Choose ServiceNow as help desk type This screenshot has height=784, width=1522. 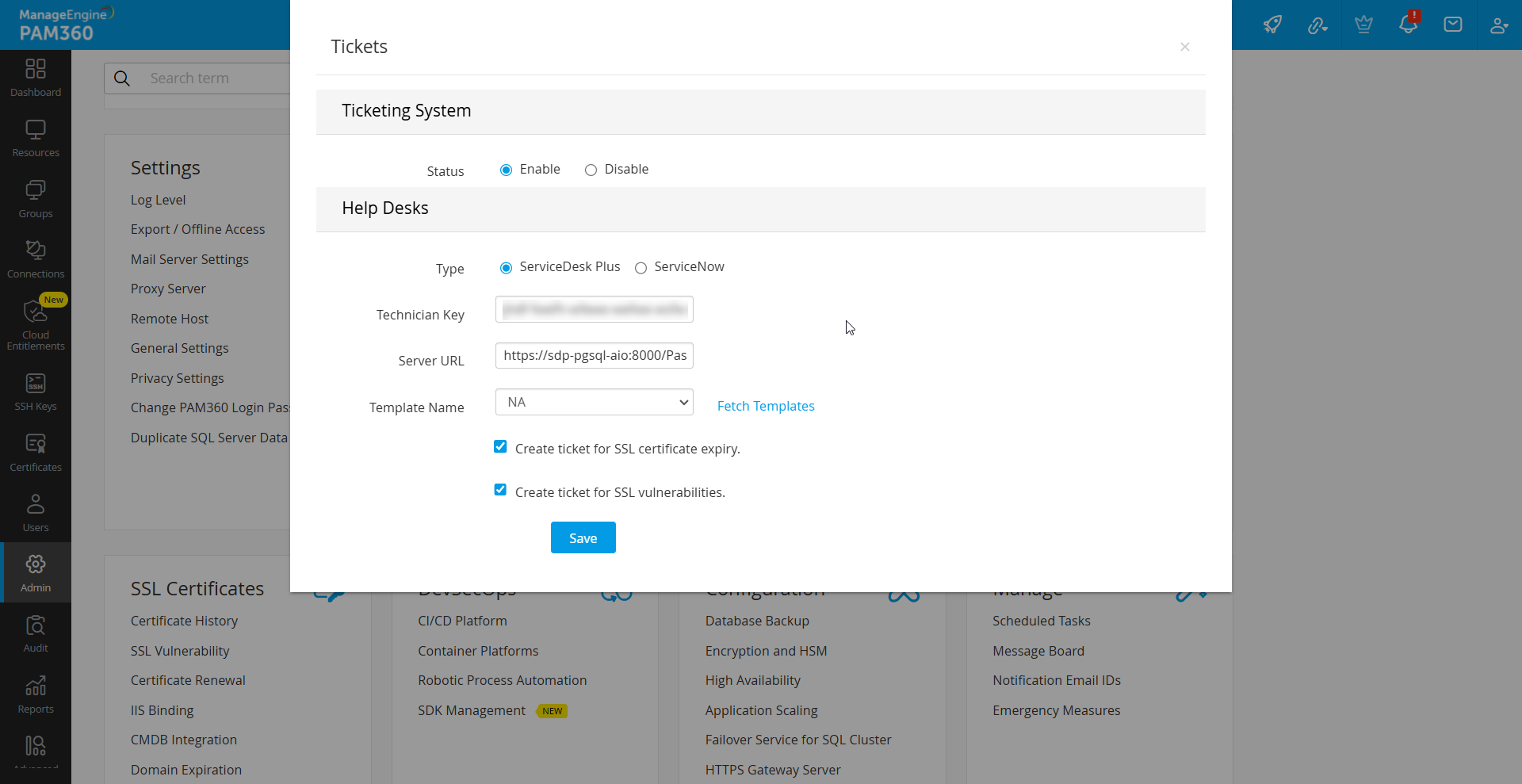point(641,268)
